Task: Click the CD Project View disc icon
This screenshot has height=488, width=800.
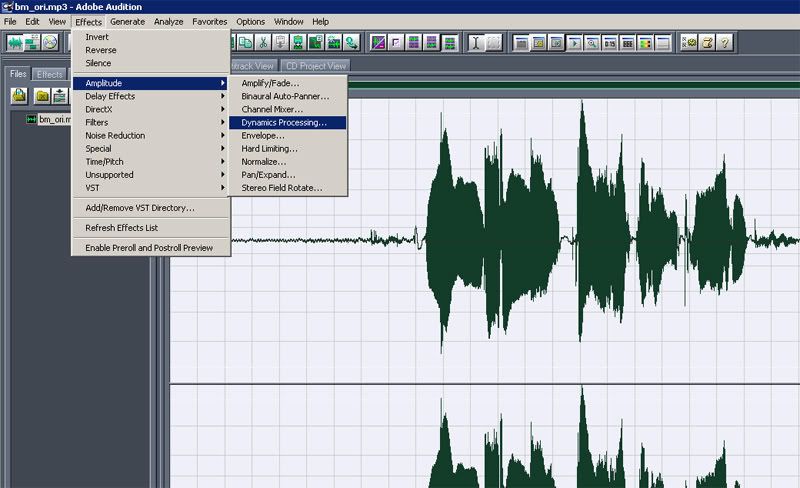Action: click(x=50, y=42)
